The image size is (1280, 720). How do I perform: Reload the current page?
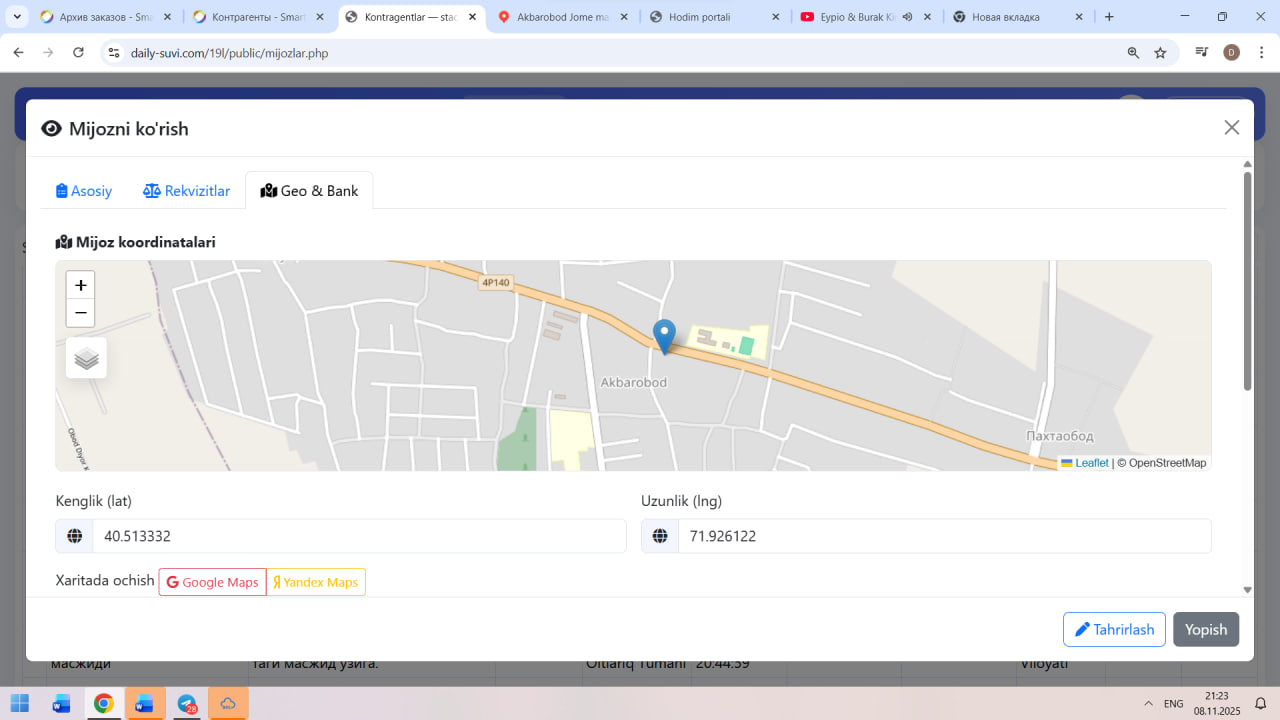click(x=79, y=53)
